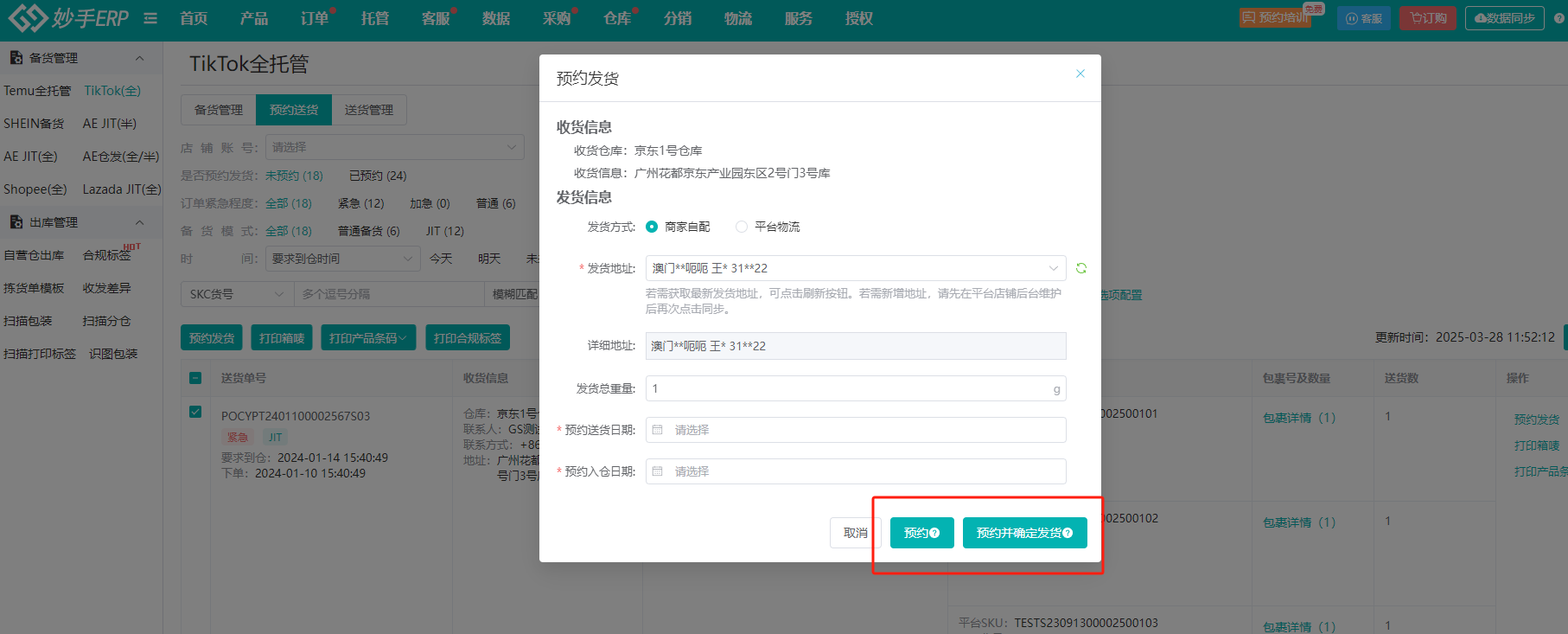Filter by 已预约 (24)
Viewport: 1568px width, 634px height.
pyautogui.click(x=378, y=176)
